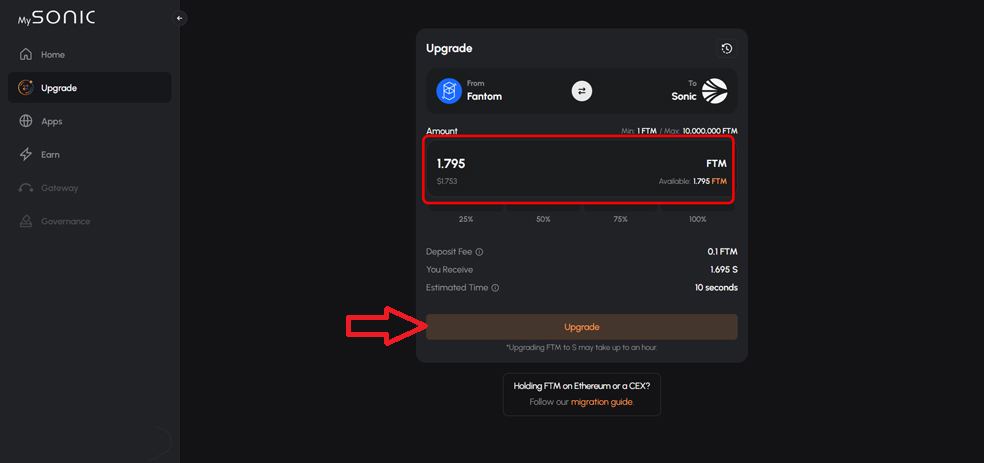Click the Earn lightning icon
The width and height of the screenshot is (984, 463).
26,155
